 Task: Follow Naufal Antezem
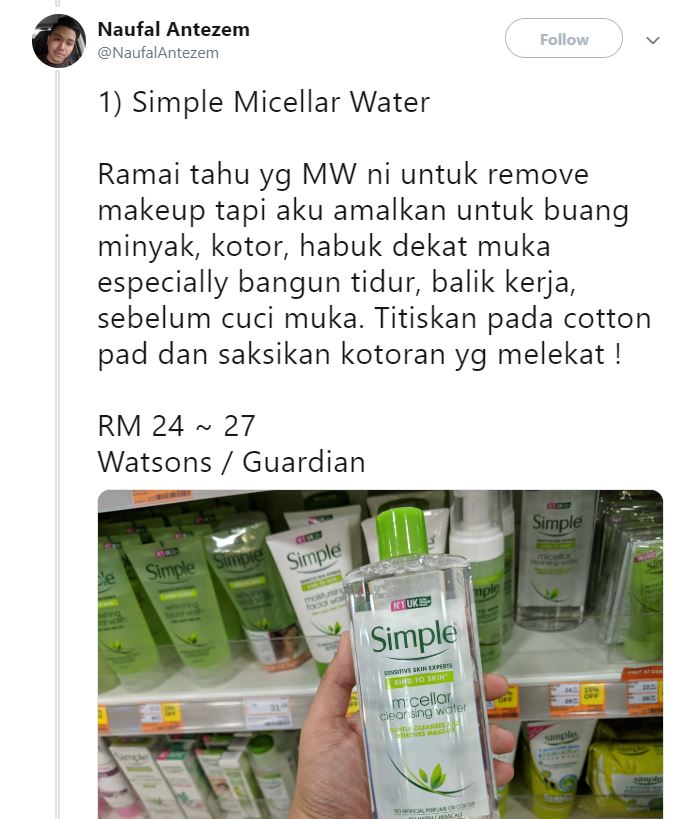564,39
